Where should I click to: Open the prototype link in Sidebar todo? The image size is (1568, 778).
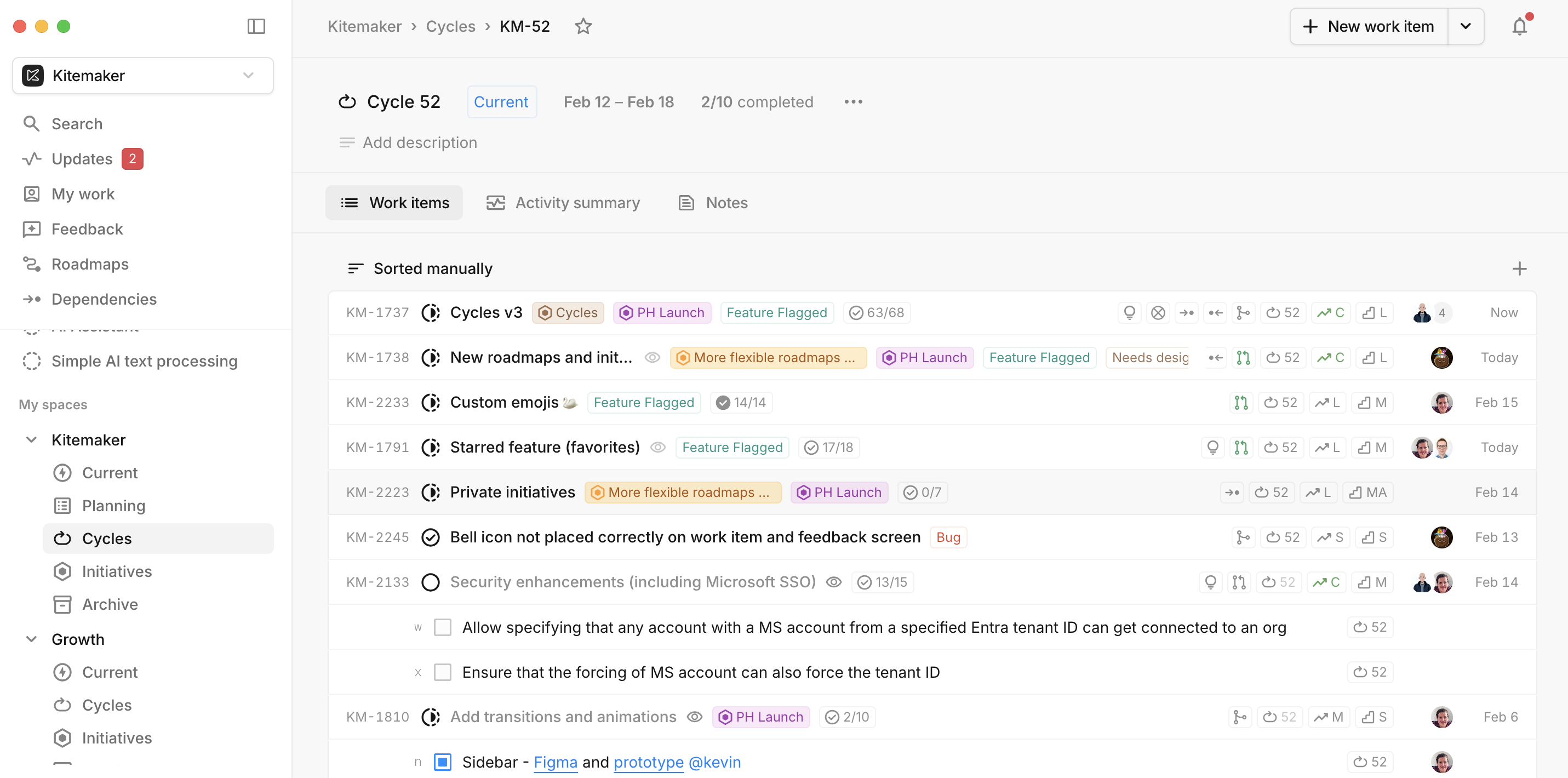pyautogui.click(x=648, y=762)
